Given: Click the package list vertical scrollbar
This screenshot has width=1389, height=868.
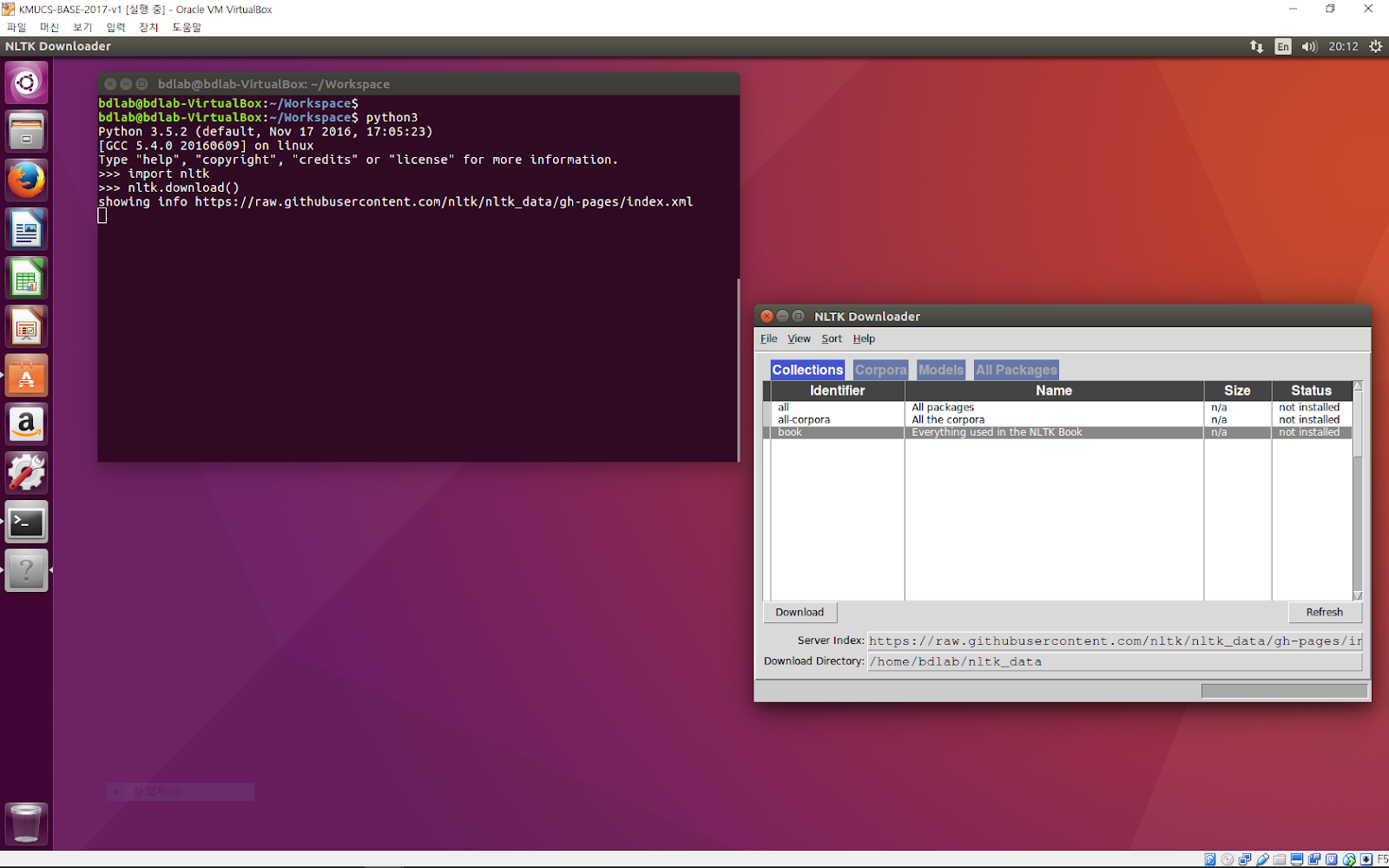Looking at the screenshot, I should (x=1358, y=491).
